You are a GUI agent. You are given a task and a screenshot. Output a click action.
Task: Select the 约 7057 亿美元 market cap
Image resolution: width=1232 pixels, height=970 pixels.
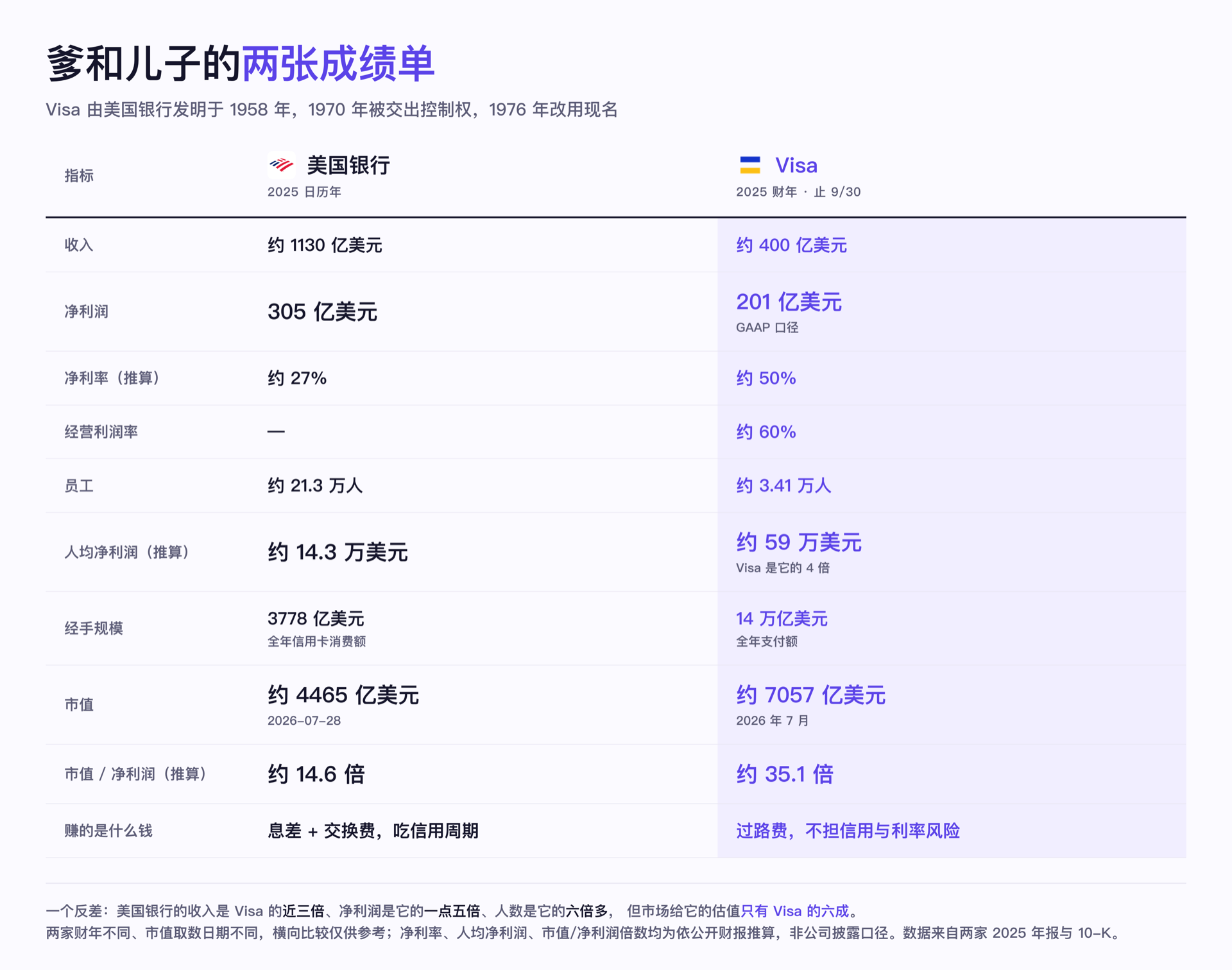810,695
